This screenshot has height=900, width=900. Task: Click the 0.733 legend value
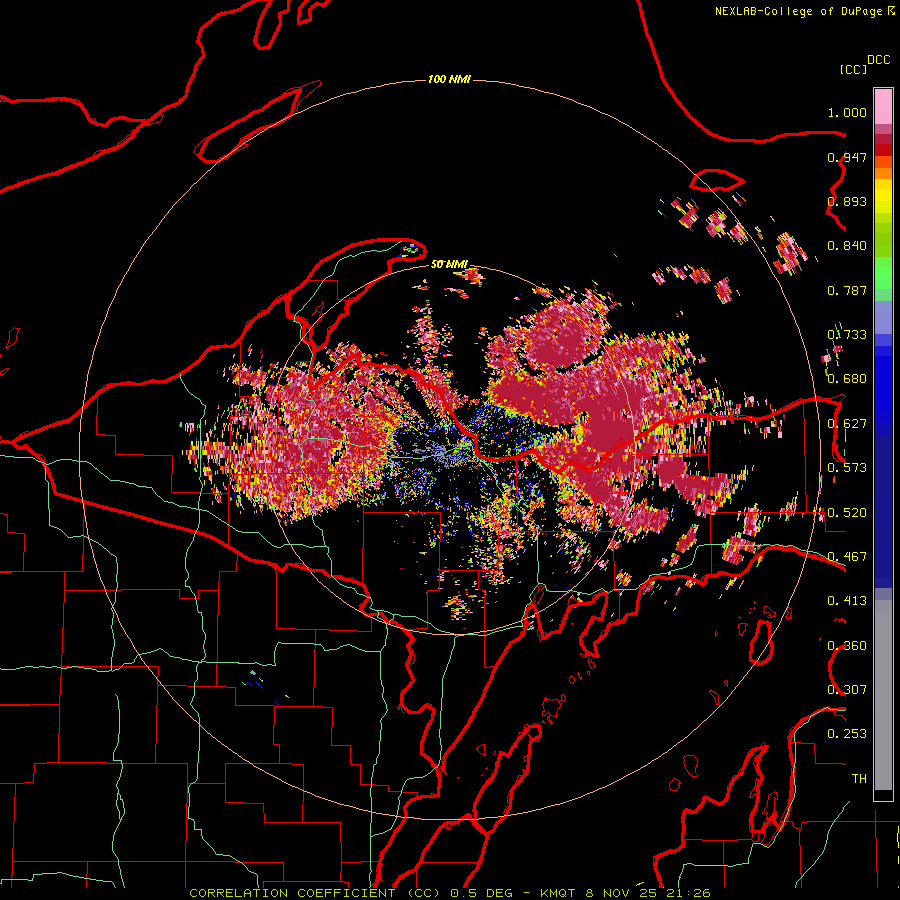coord(847,335)
